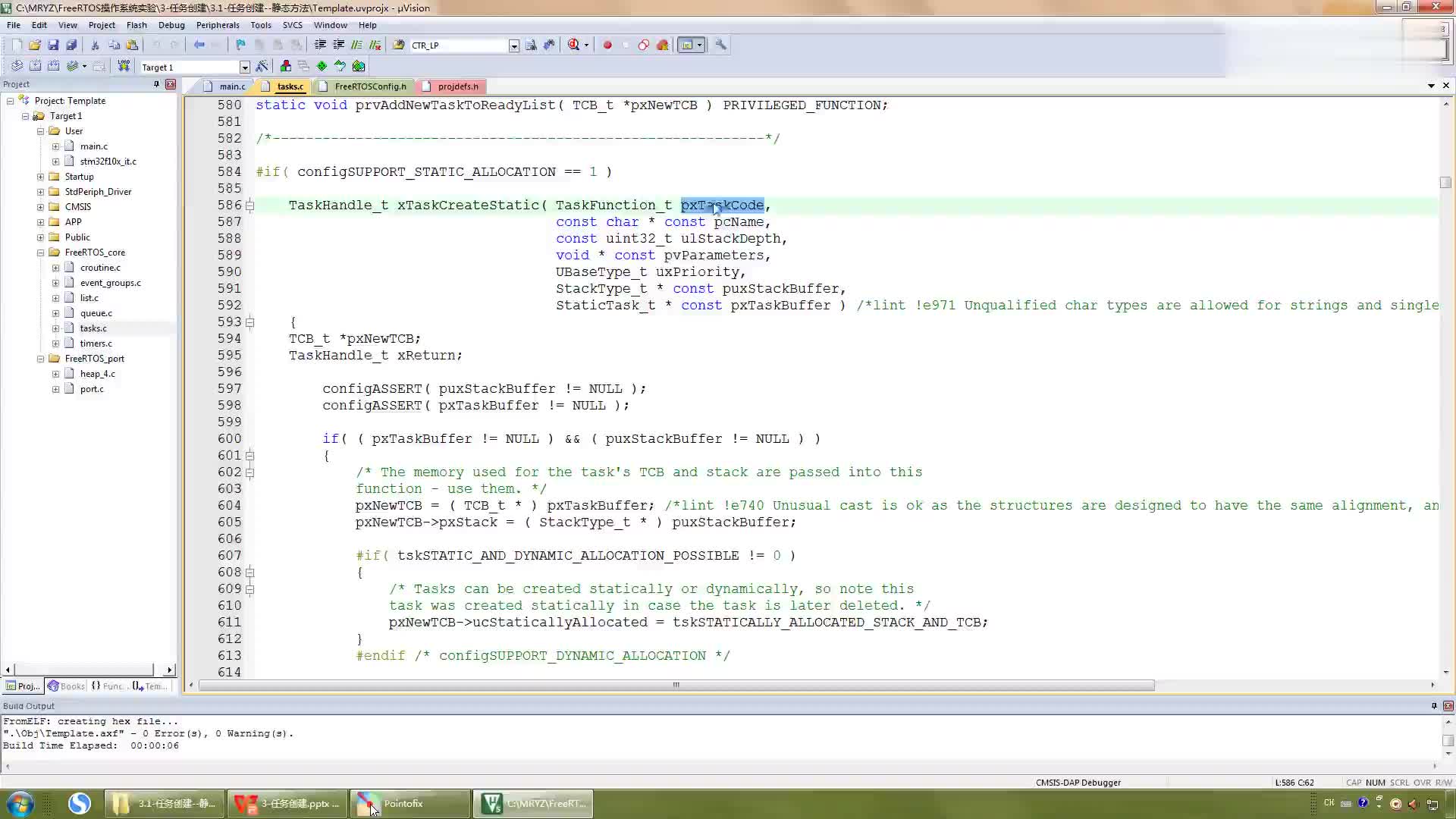Translate current file icon

pyautogui.click(x=17, y=66)
